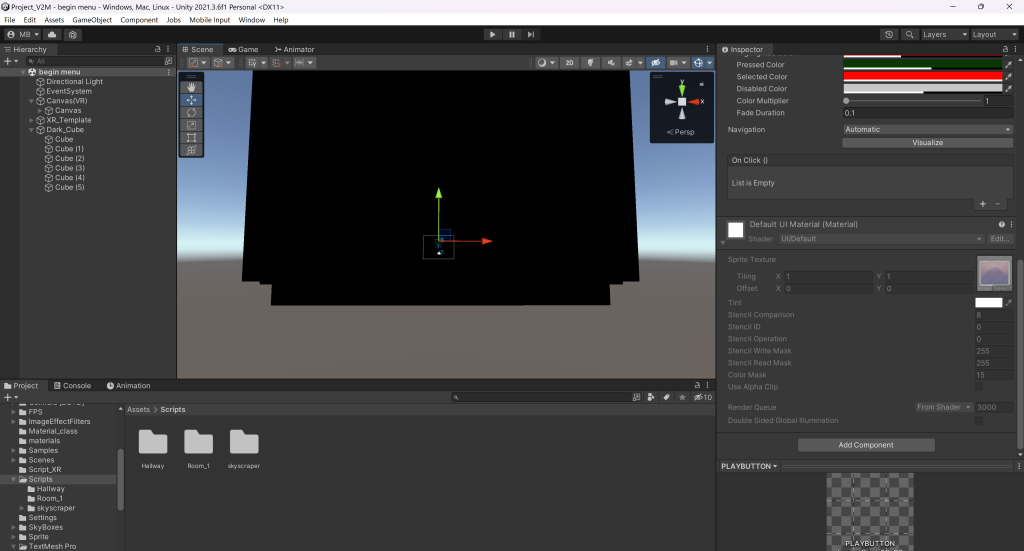
Task: Open cloud services icon in toolbar
Action: point(52,35)
